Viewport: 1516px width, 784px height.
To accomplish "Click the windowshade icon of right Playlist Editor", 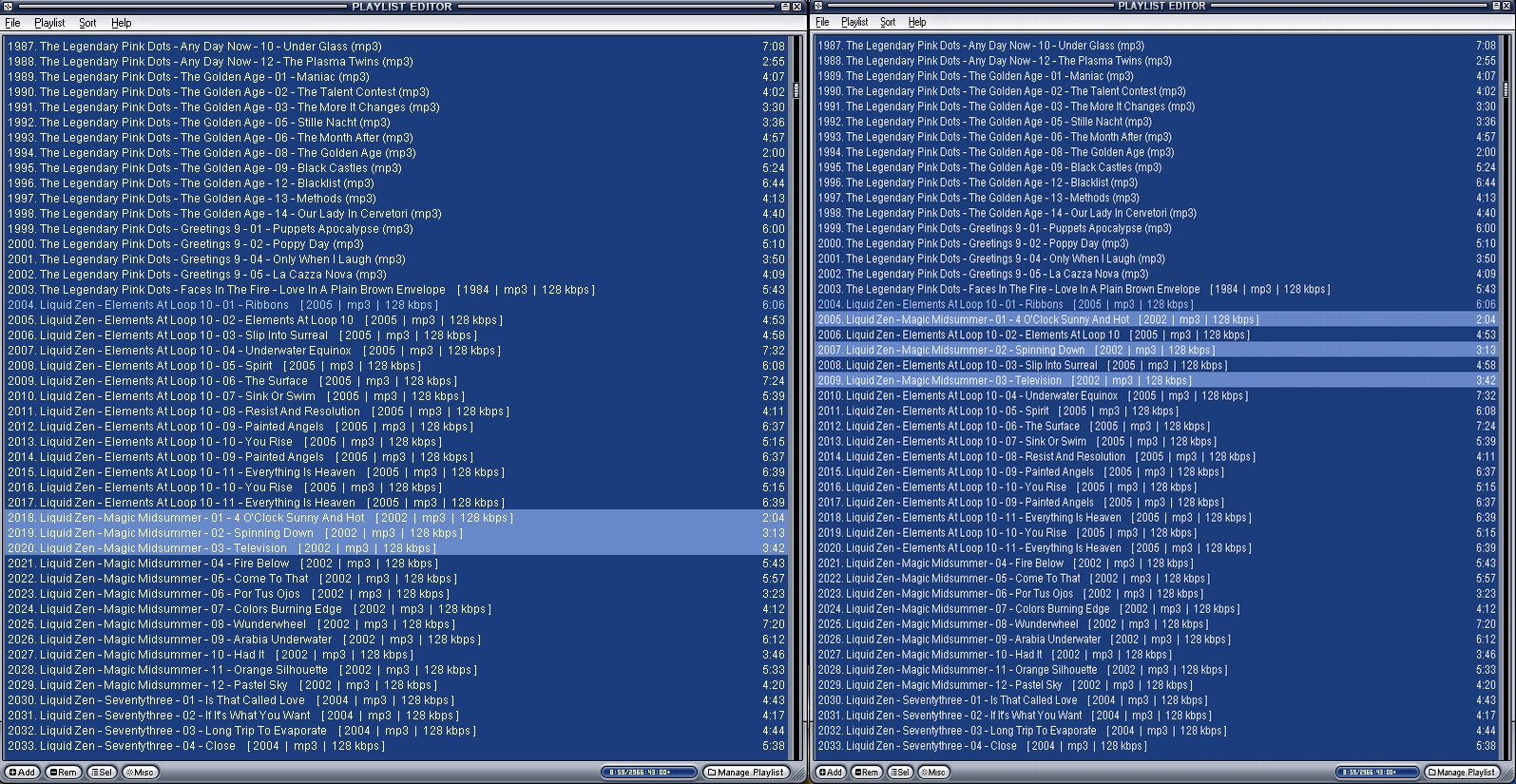I will coord(1496,6).
